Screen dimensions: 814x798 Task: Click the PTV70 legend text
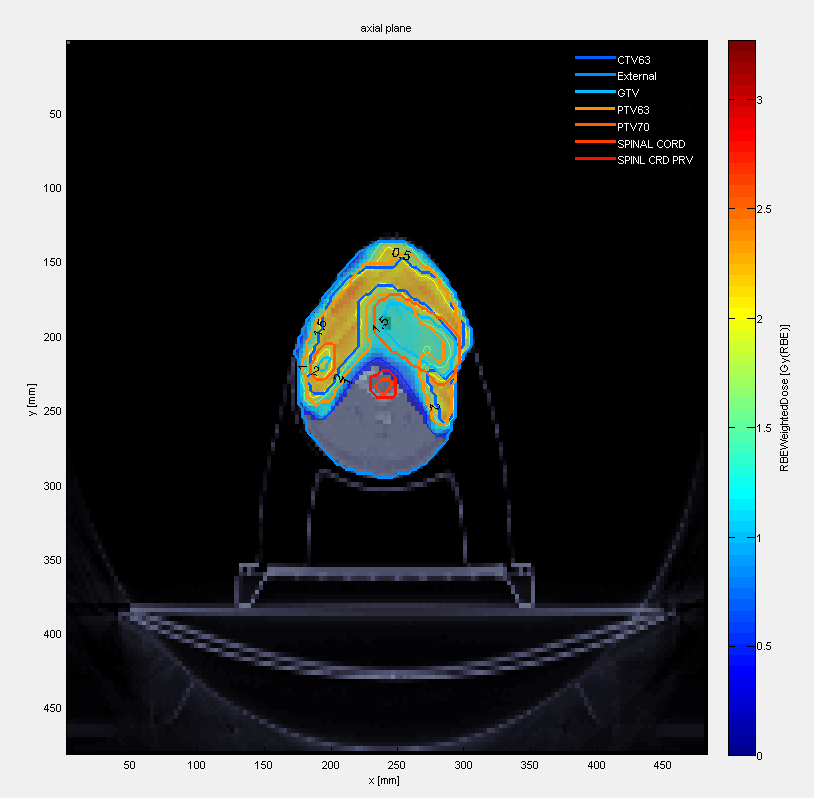coord(634,127)
